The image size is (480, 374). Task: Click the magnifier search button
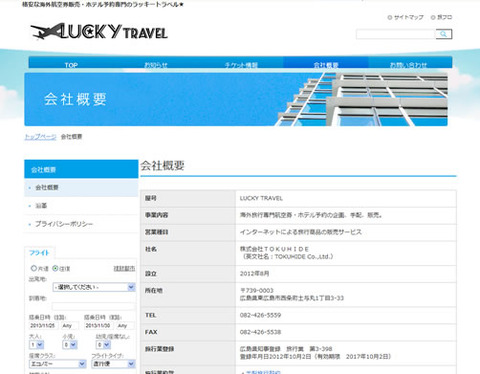(444, 34)
